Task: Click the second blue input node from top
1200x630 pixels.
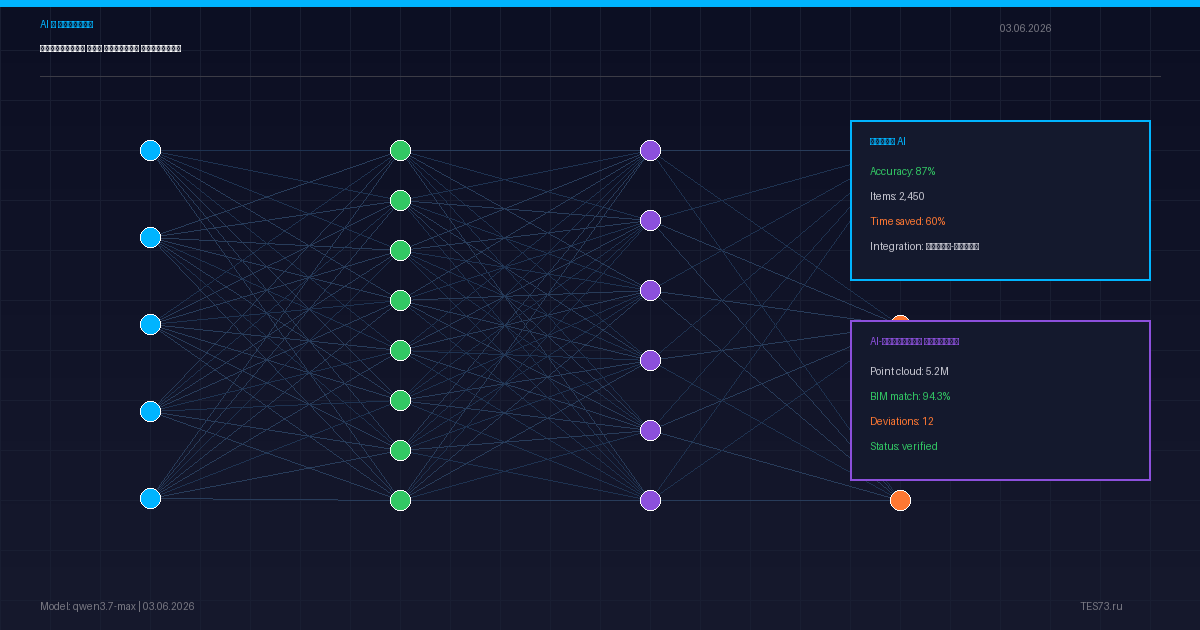Action: [150, 237]
